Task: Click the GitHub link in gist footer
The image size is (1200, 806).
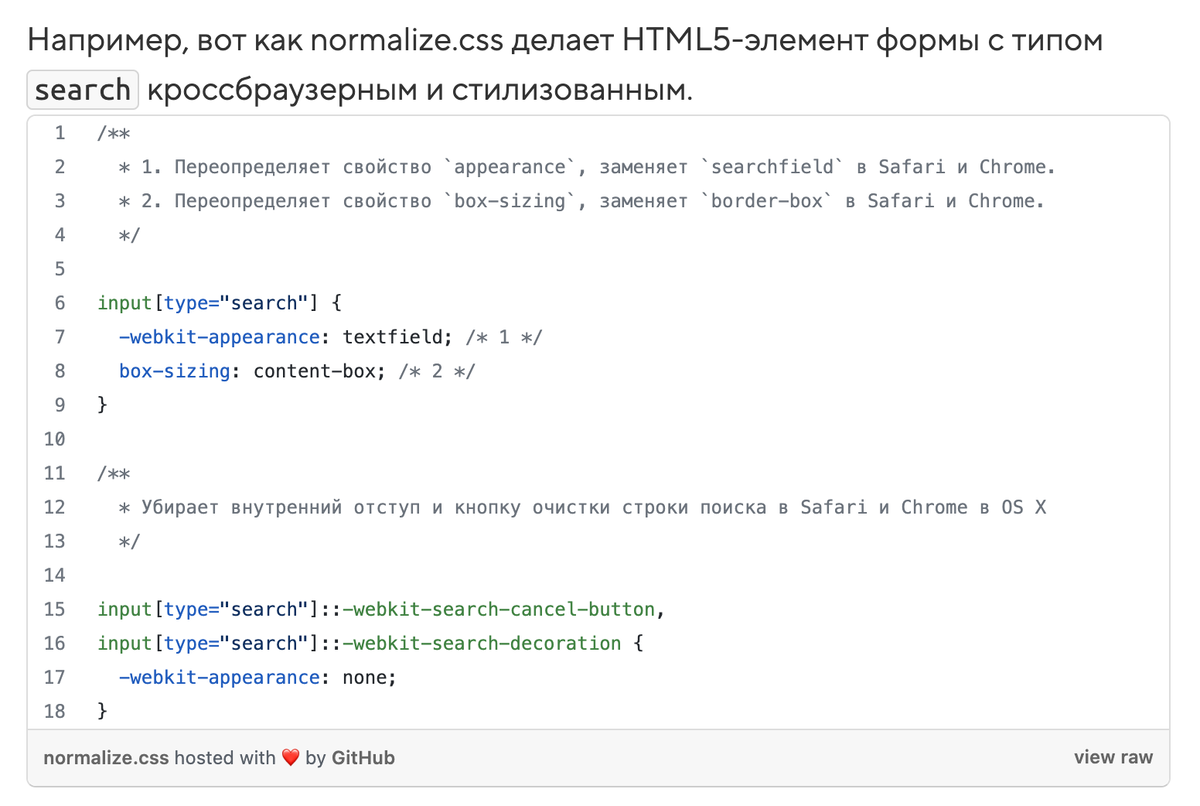Action: coord(363,758)
